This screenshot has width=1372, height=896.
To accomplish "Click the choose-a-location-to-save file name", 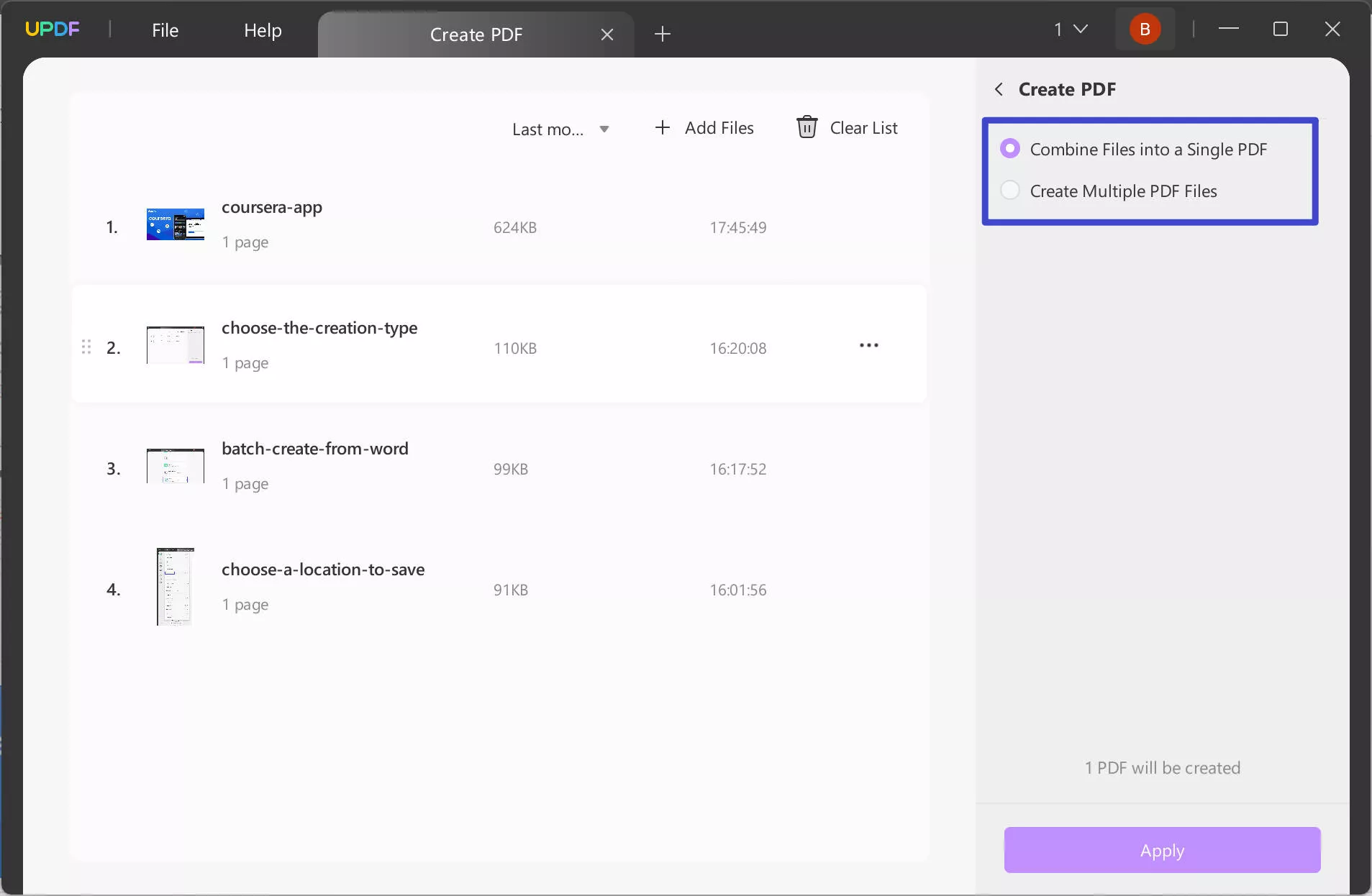I will click(323, 570).
